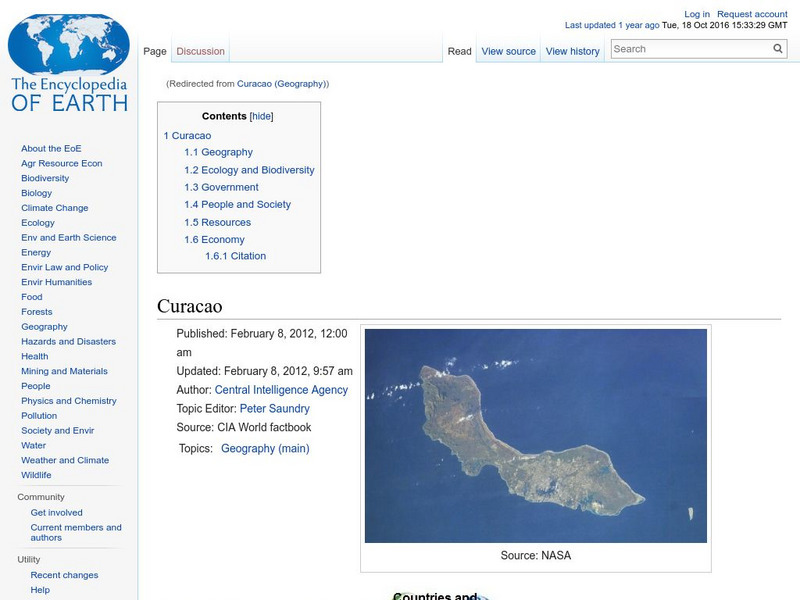
Task: Jump to 1.3 Government section
Action: pos(221,187)
